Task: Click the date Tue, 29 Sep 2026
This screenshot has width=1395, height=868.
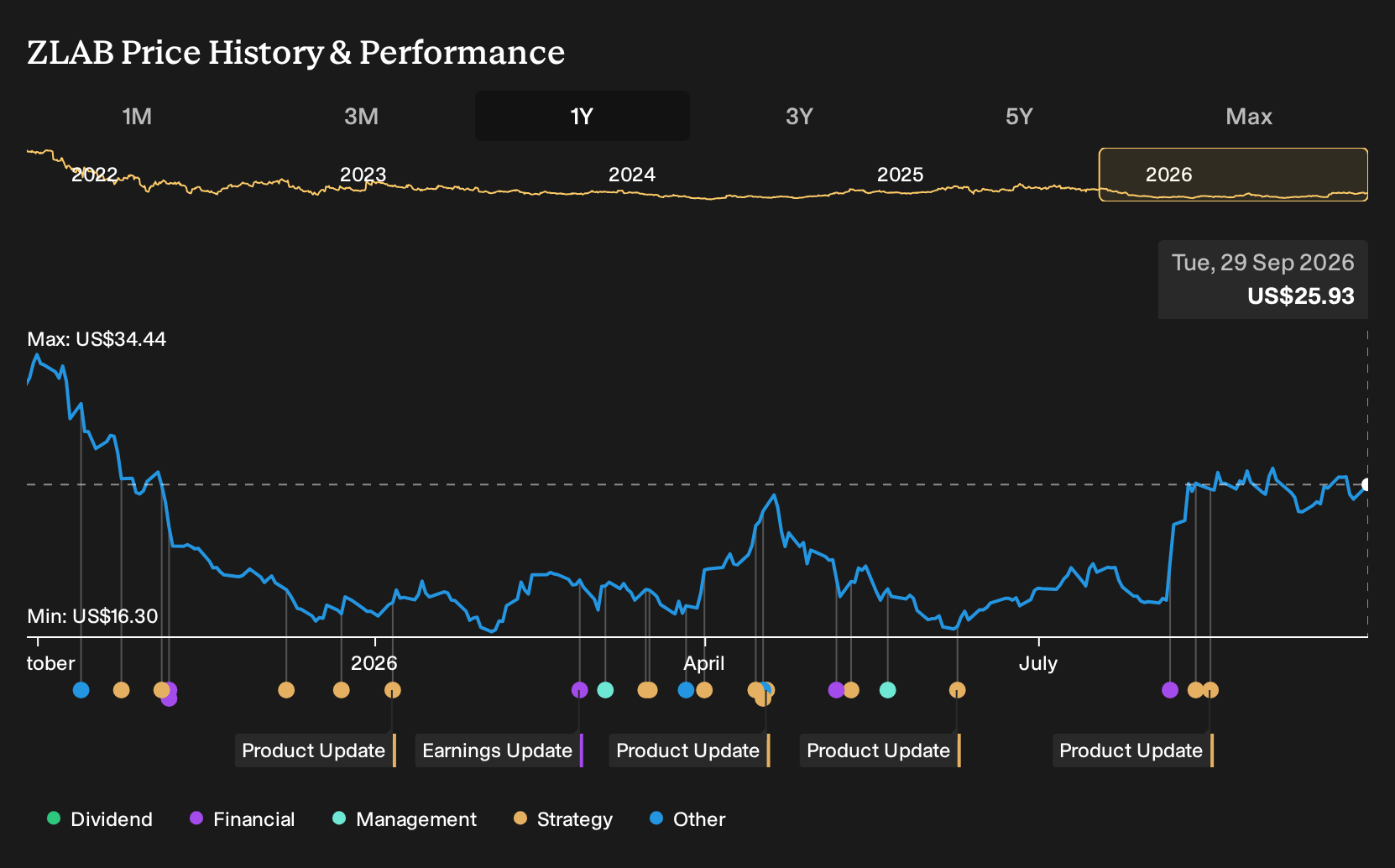Action: [1263, 263]
